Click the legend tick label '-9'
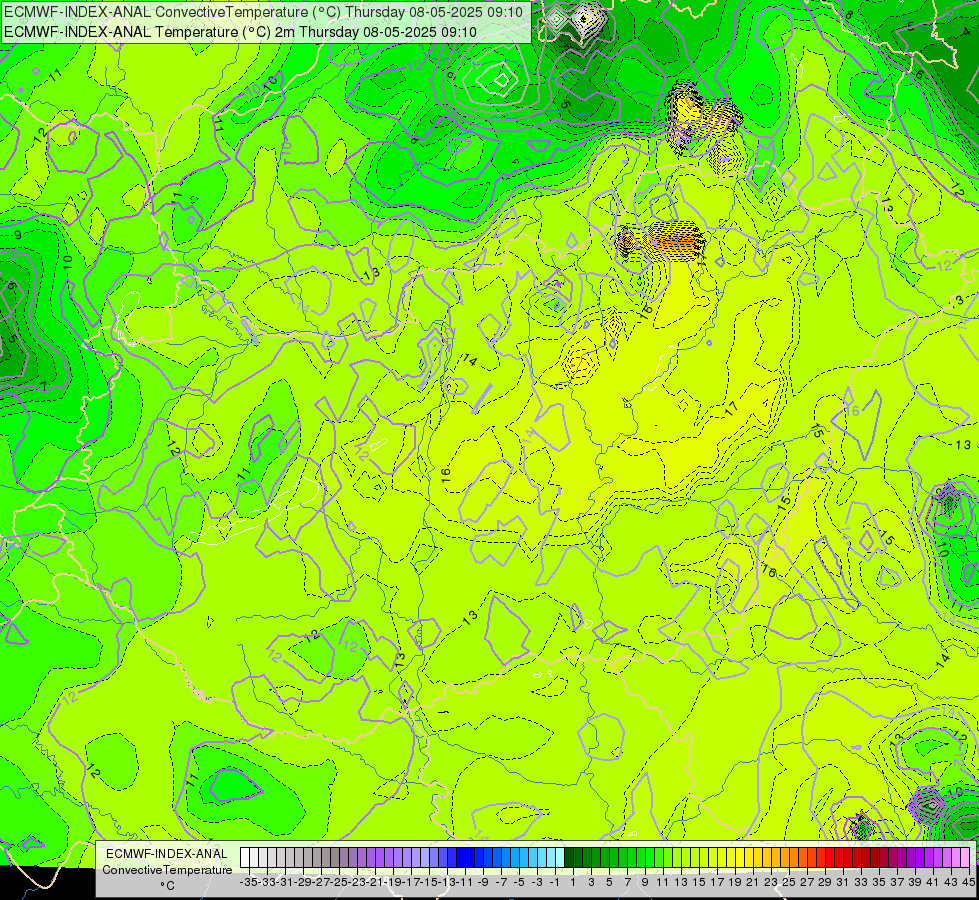The height and width of the screenshot is (900, 979). (x=483, y=882)
